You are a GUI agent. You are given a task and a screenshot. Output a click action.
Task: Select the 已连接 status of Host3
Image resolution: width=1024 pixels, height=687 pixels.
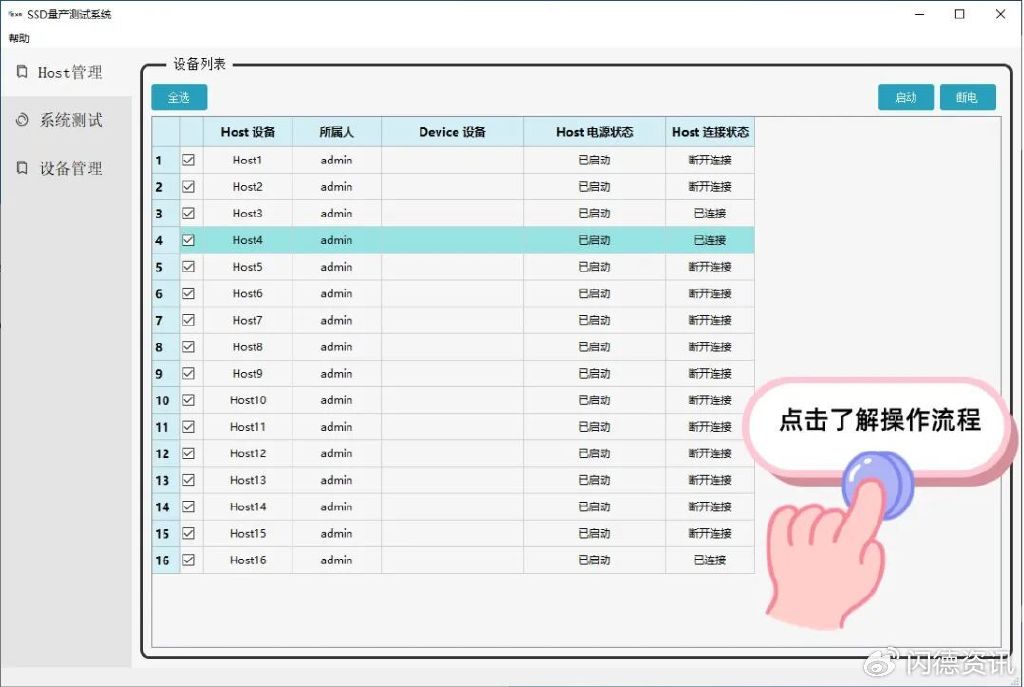[x=710, y=213]
